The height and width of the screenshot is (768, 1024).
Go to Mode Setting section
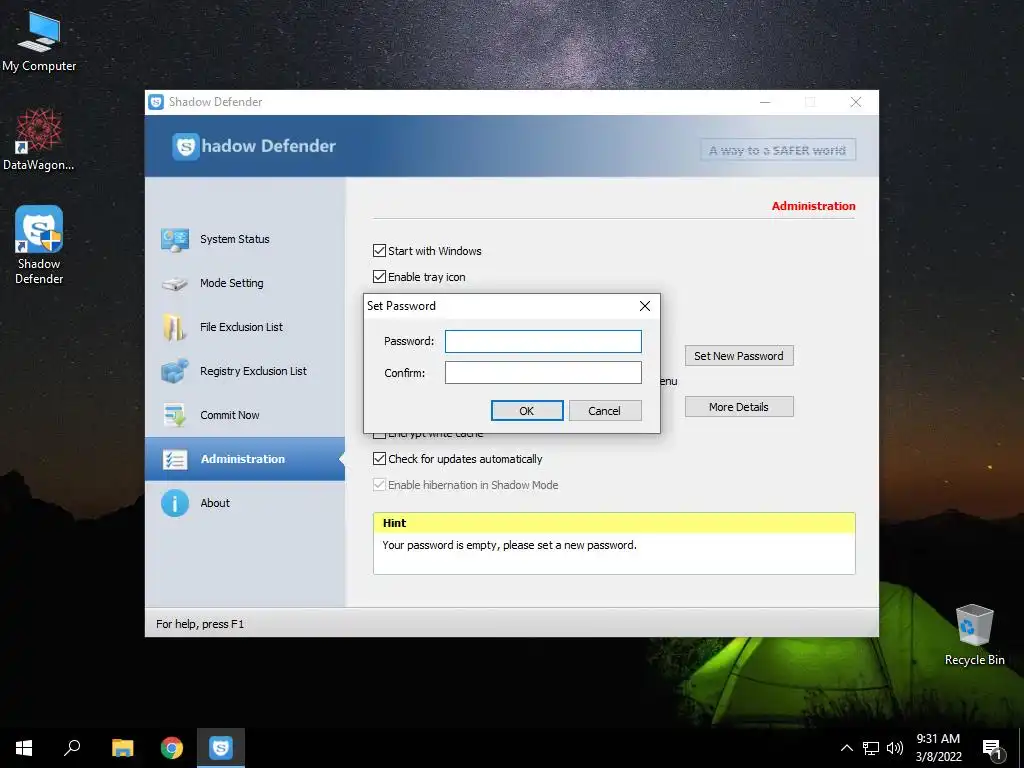tap(245, 283)
